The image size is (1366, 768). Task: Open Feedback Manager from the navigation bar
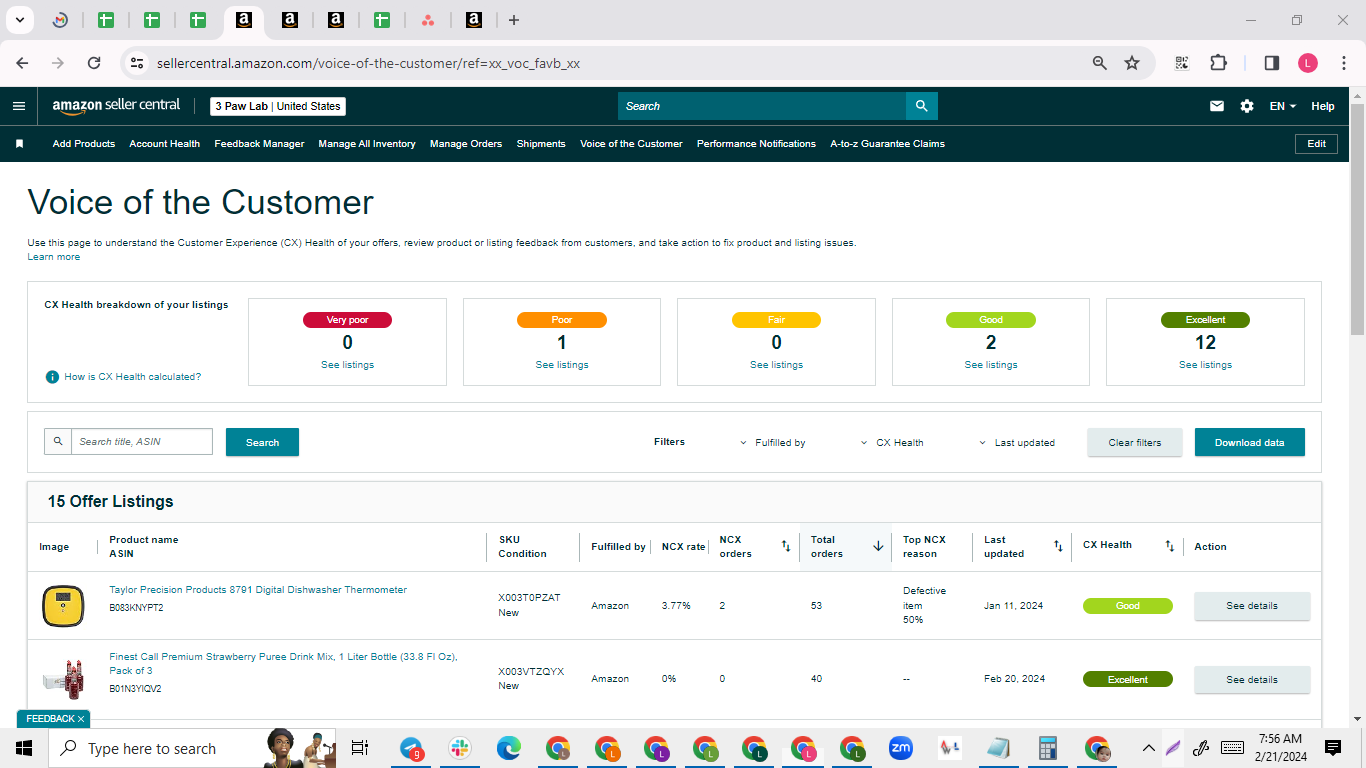259,144
